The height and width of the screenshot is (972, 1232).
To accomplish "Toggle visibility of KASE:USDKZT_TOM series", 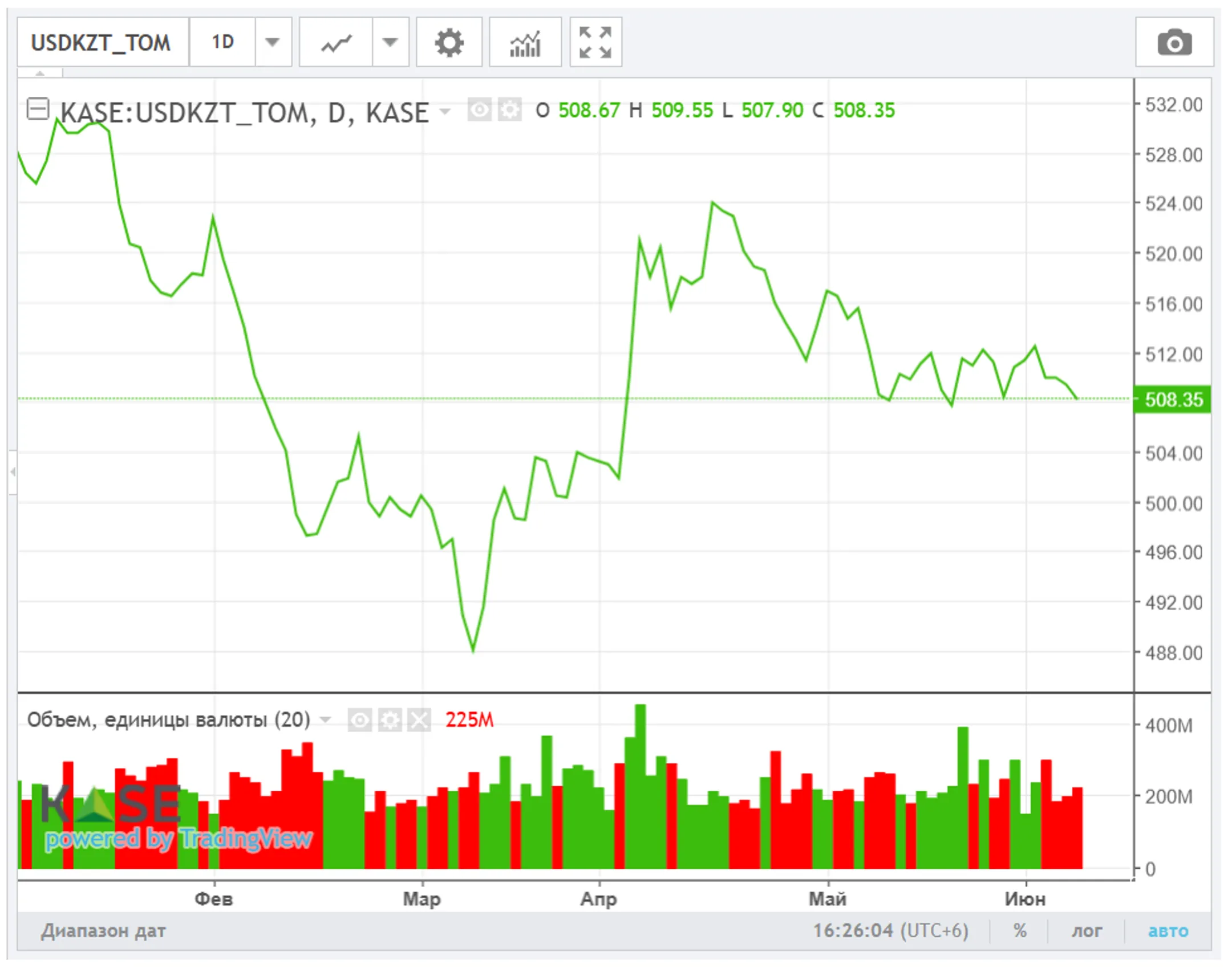I will click(x=479, y=109).
